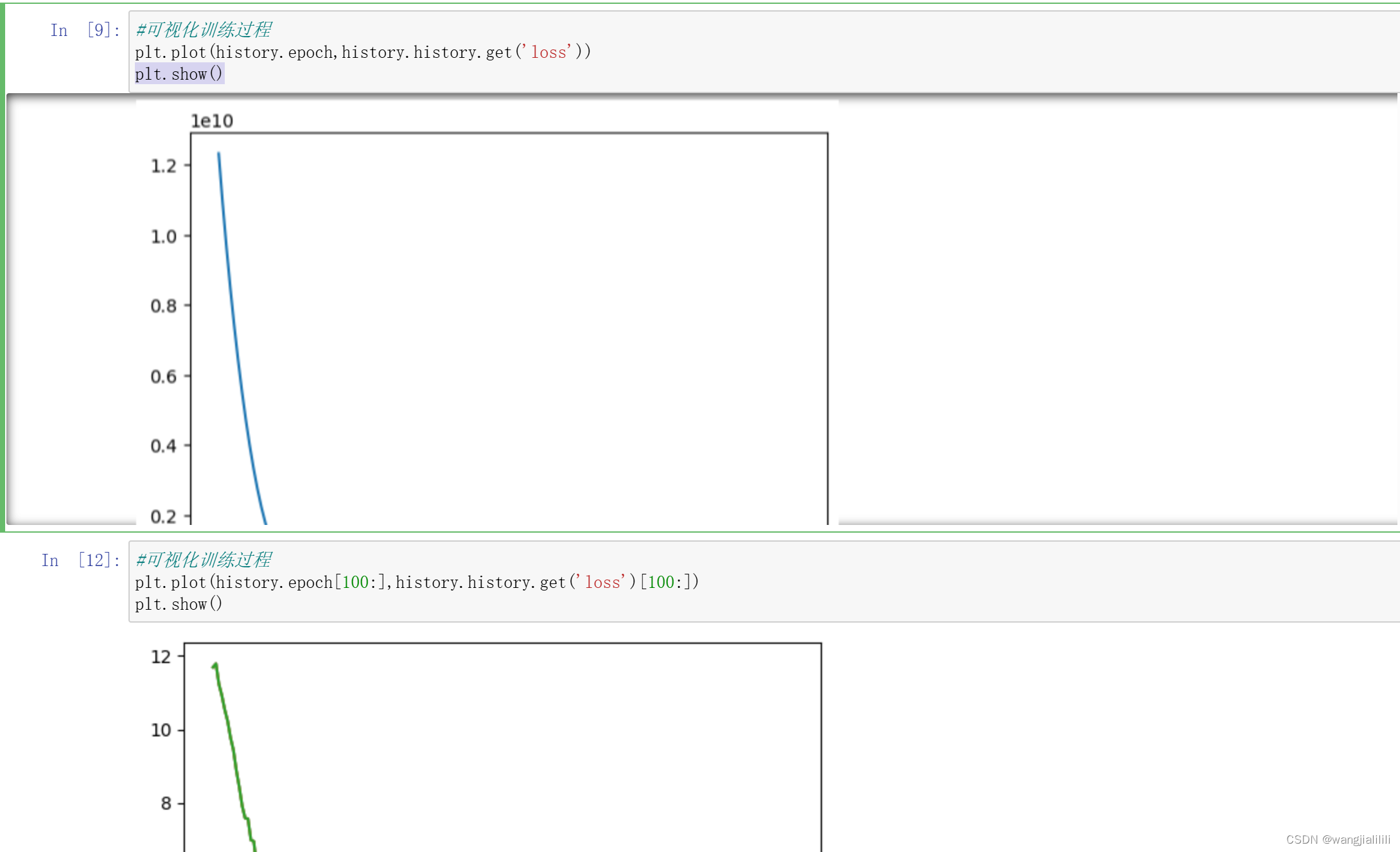
Task: Click the 'loss' string in the first code cell
Action: click(548, 52)
